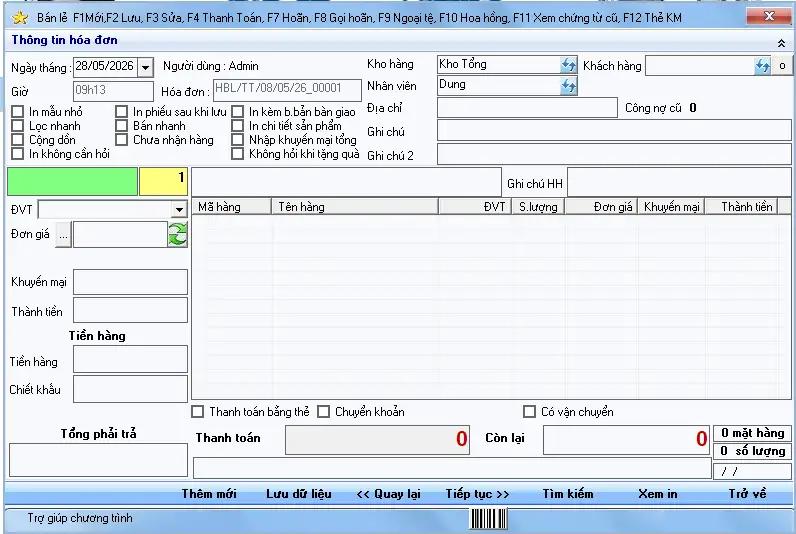Click the Còn lại remaining field
The height and width of the screenshot is (534, 796).
click(x=626, y=440)
